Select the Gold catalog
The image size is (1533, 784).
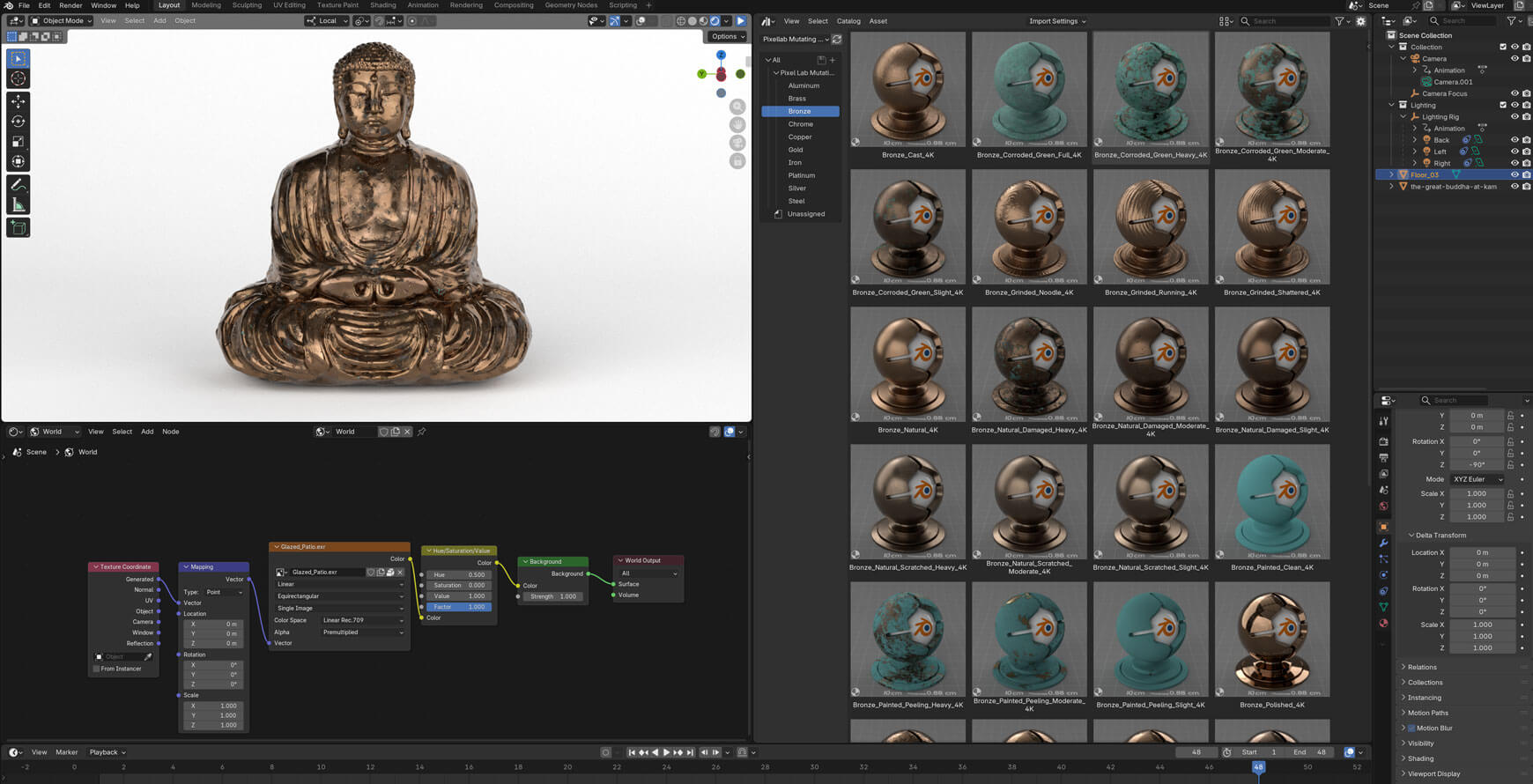(796, 150)
